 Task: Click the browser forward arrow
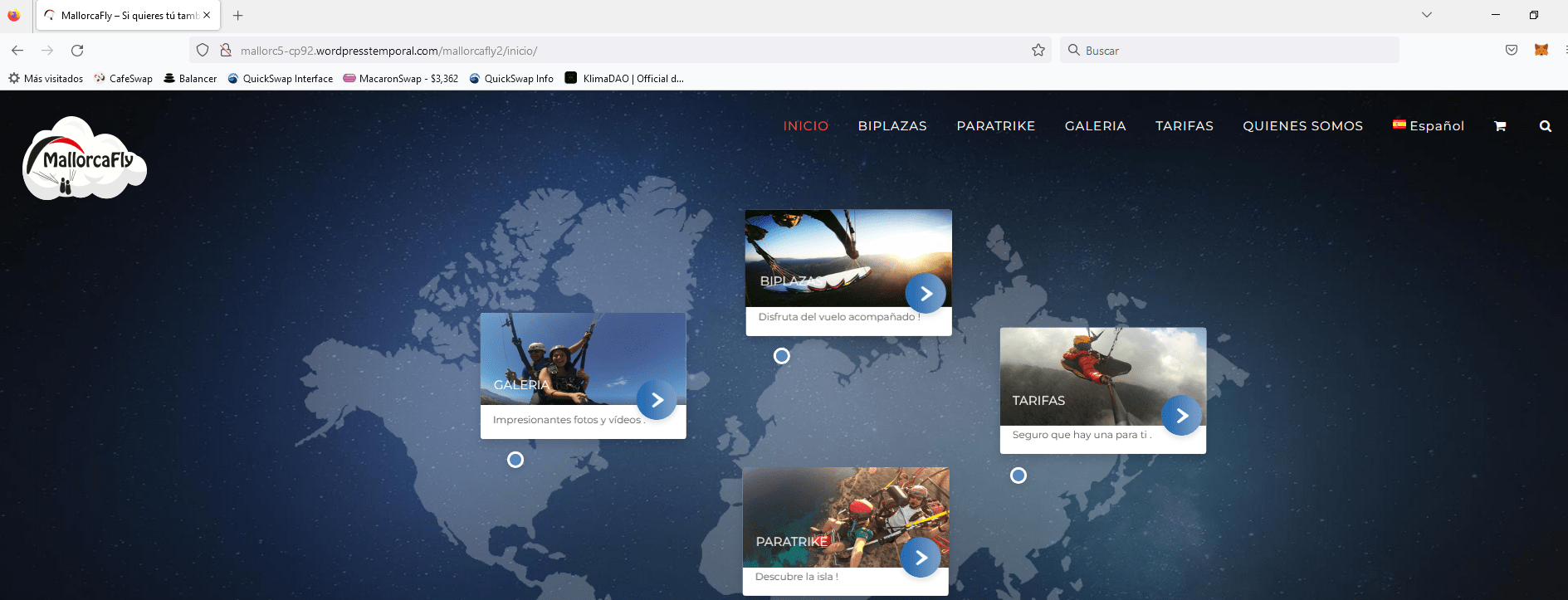click(x=47, y=51)
